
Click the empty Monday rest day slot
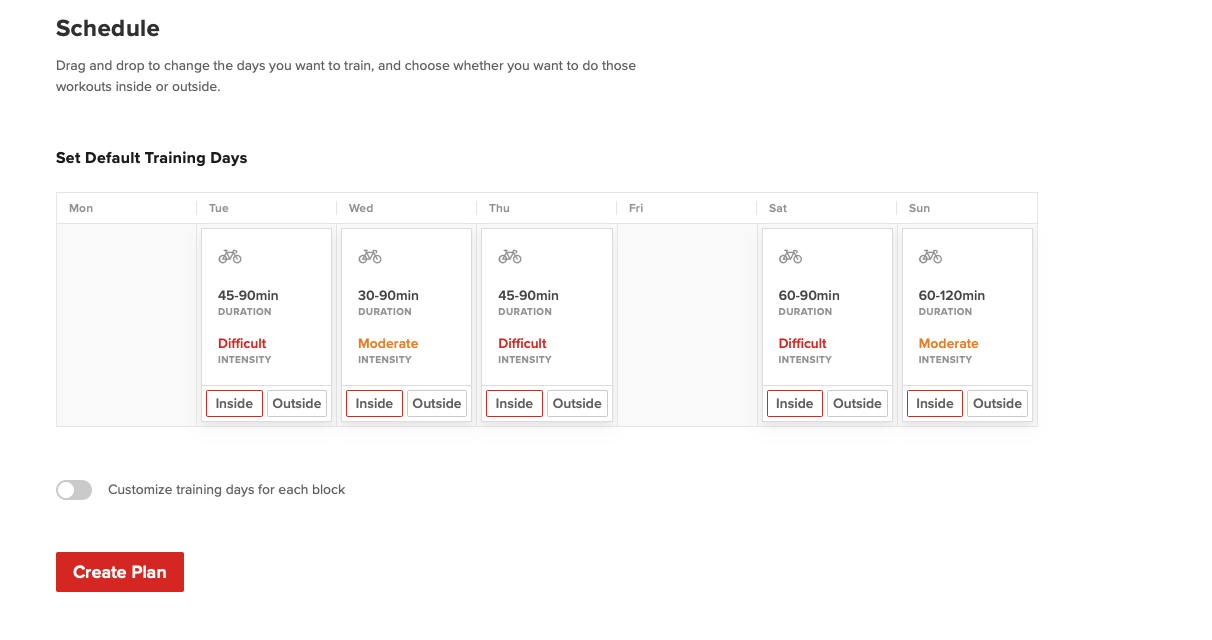coord(126,325)
